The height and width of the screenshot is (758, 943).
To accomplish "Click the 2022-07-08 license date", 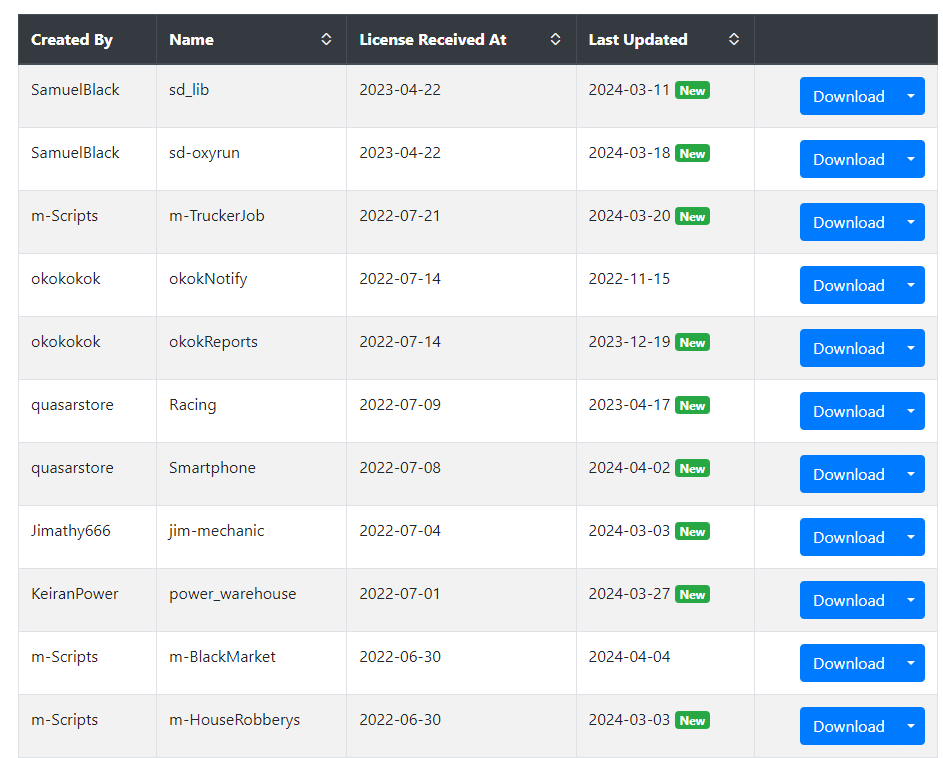I will 400,467.
